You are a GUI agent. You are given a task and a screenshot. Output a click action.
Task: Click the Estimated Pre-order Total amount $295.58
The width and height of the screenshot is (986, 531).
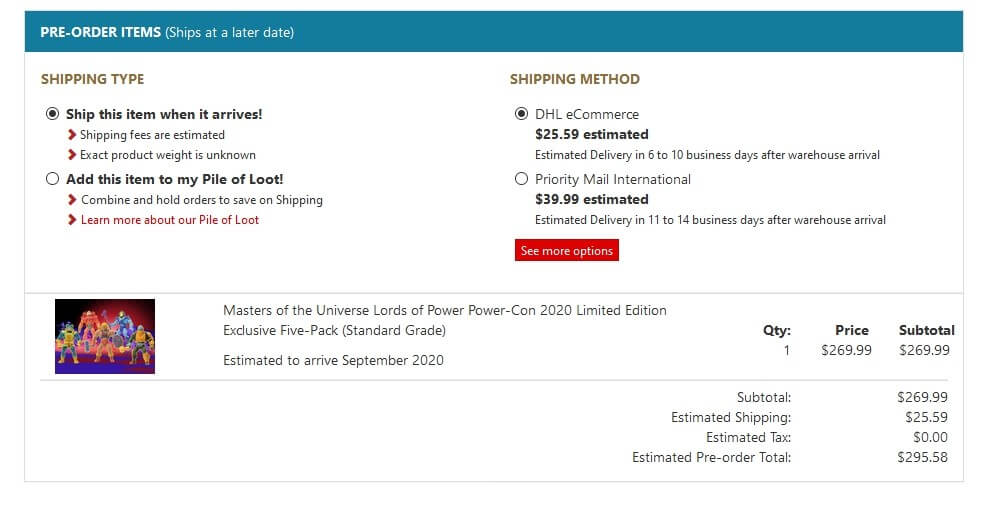[922, 457]
